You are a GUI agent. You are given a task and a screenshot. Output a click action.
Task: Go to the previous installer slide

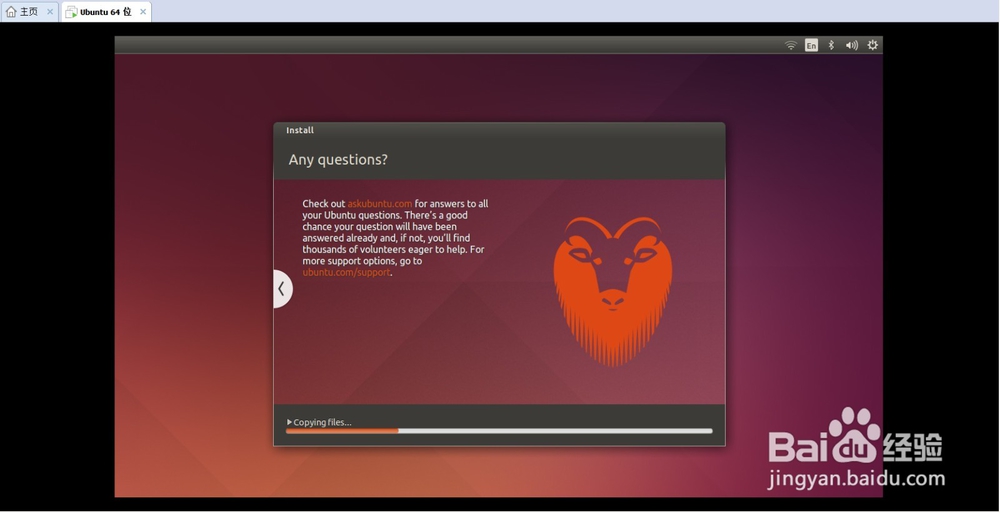click(x=282, y=289)
